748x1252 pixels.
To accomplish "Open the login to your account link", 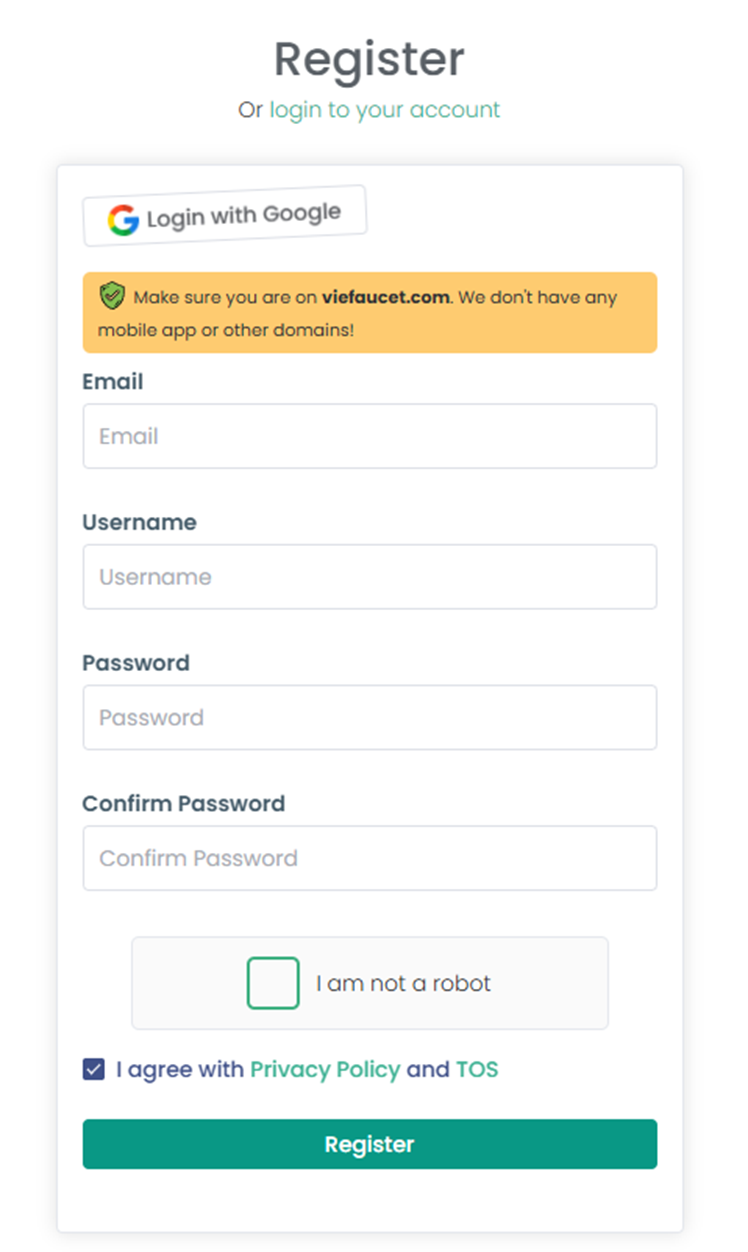I will (385, 109).
